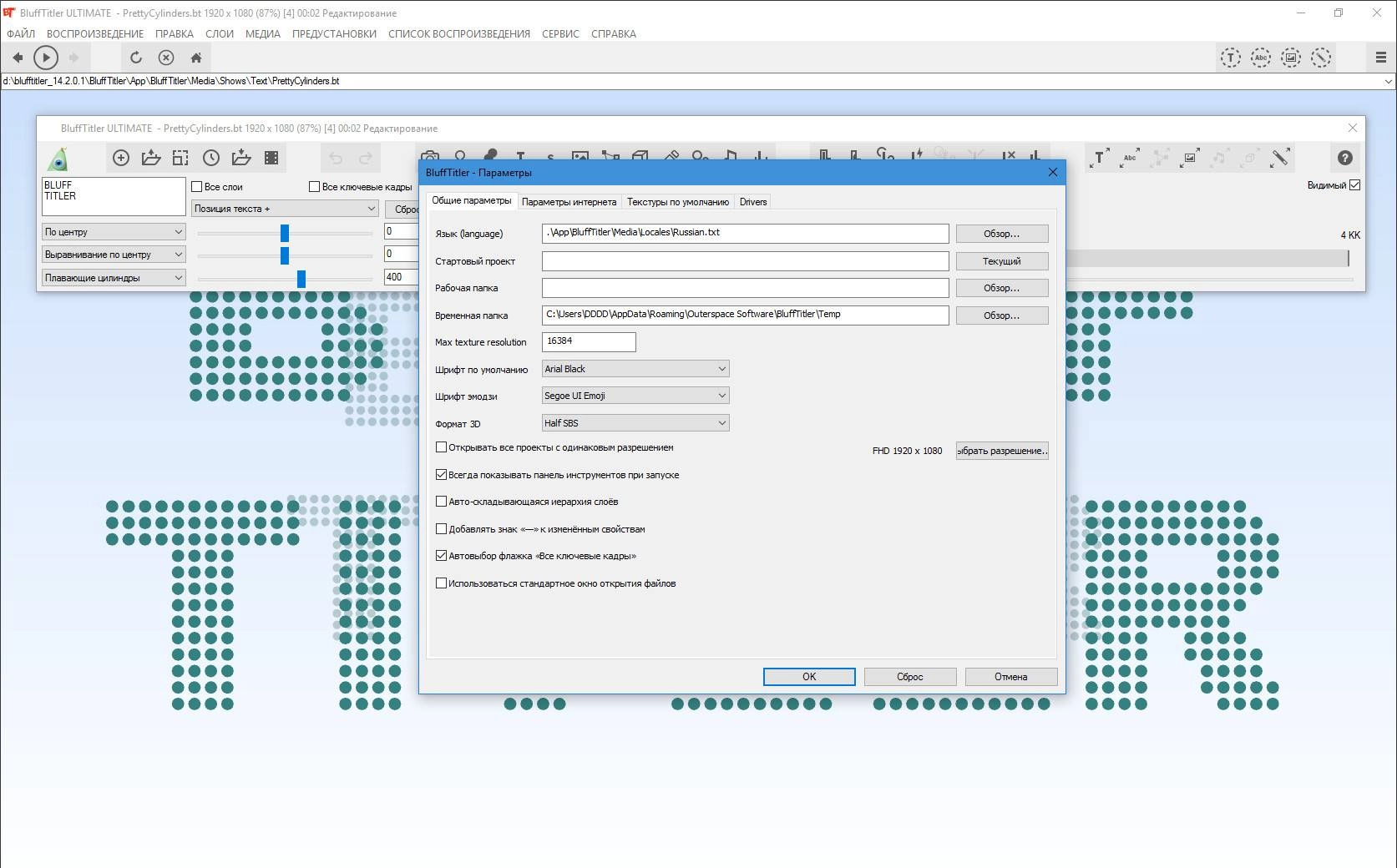Click the 'Текущий' button
The image size is (1397, 868).
click(1002, 261)
